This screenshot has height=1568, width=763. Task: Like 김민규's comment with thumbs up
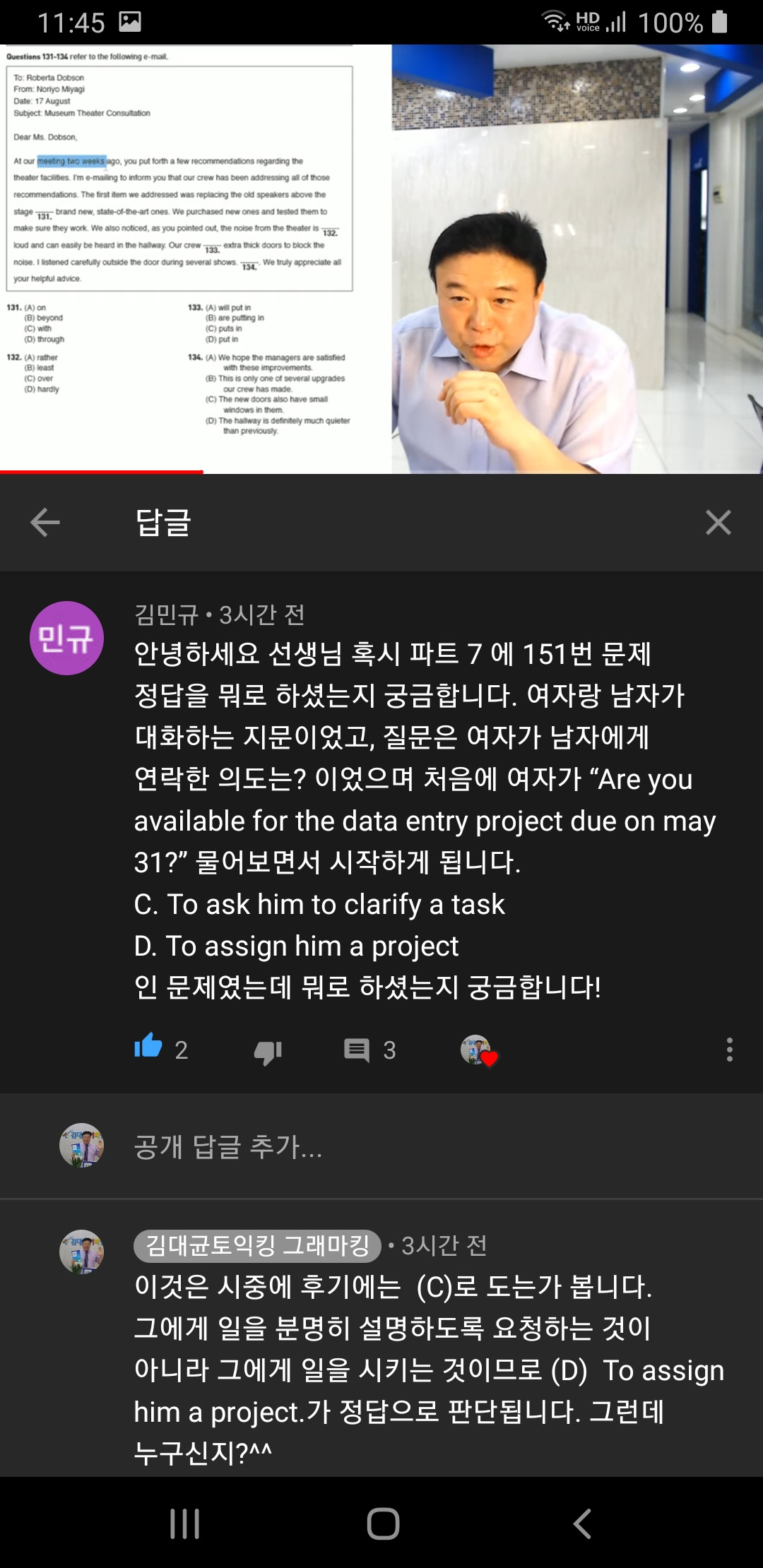click(x=148, y=1047)
